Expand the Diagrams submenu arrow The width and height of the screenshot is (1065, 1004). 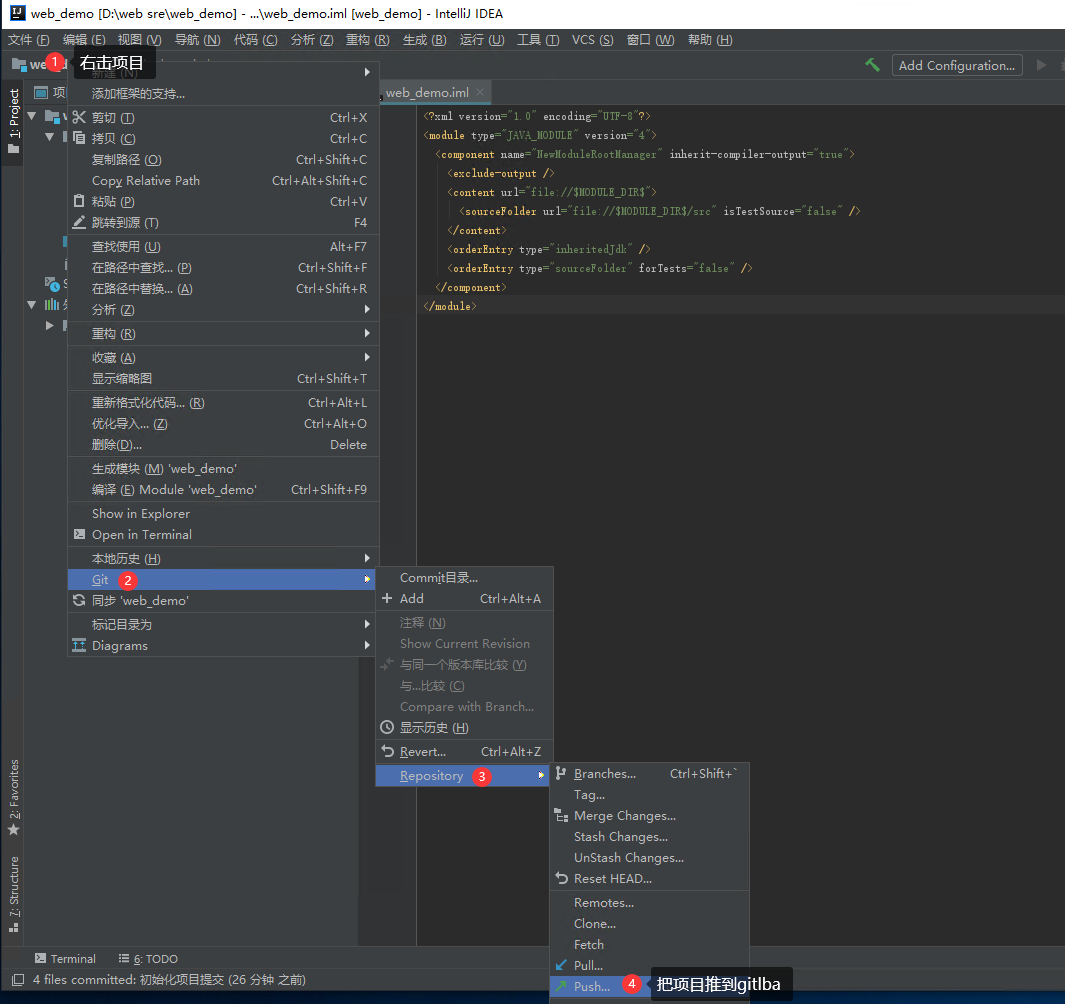pyautogui.click(x=367, y=645)
